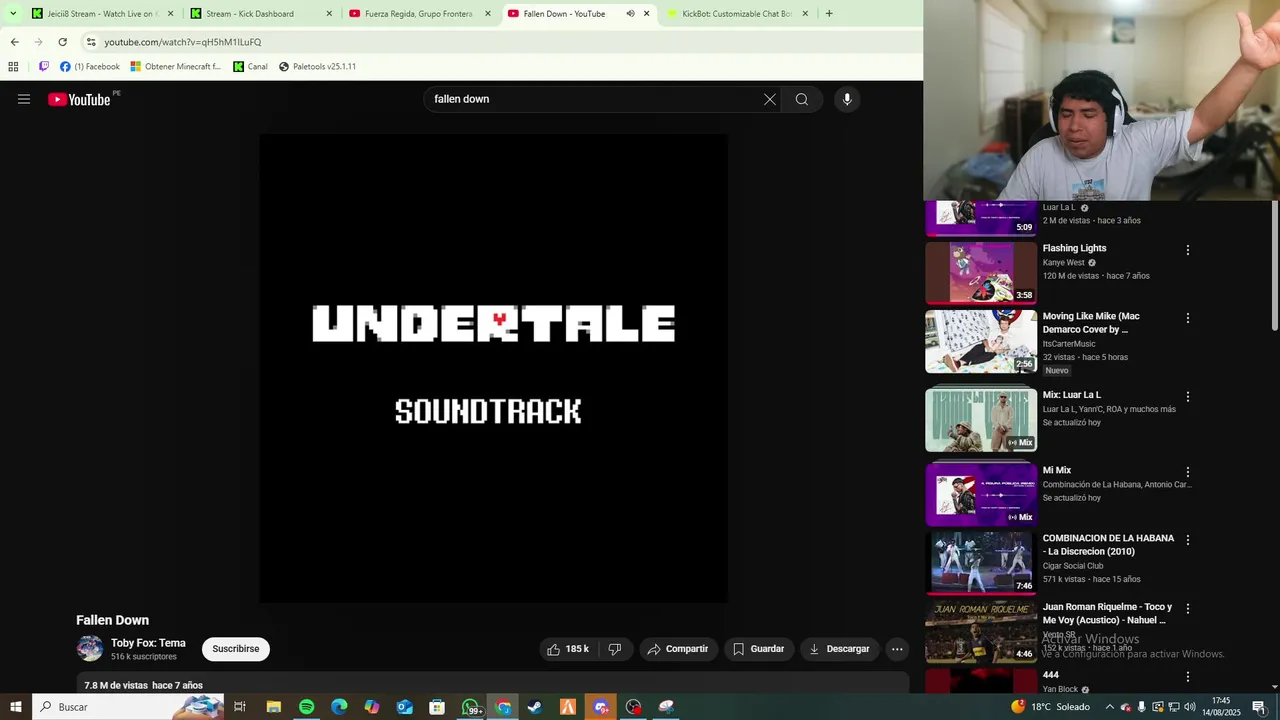Open Task View on the taskbar
This screenshot has width=1280, height=720.
(240, 707)
